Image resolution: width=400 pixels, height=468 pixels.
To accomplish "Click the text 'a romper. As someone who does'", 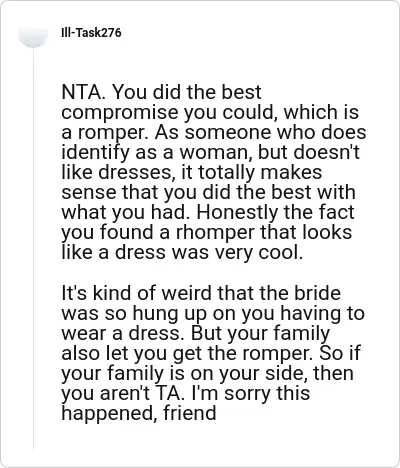I will tap(214, 132).
